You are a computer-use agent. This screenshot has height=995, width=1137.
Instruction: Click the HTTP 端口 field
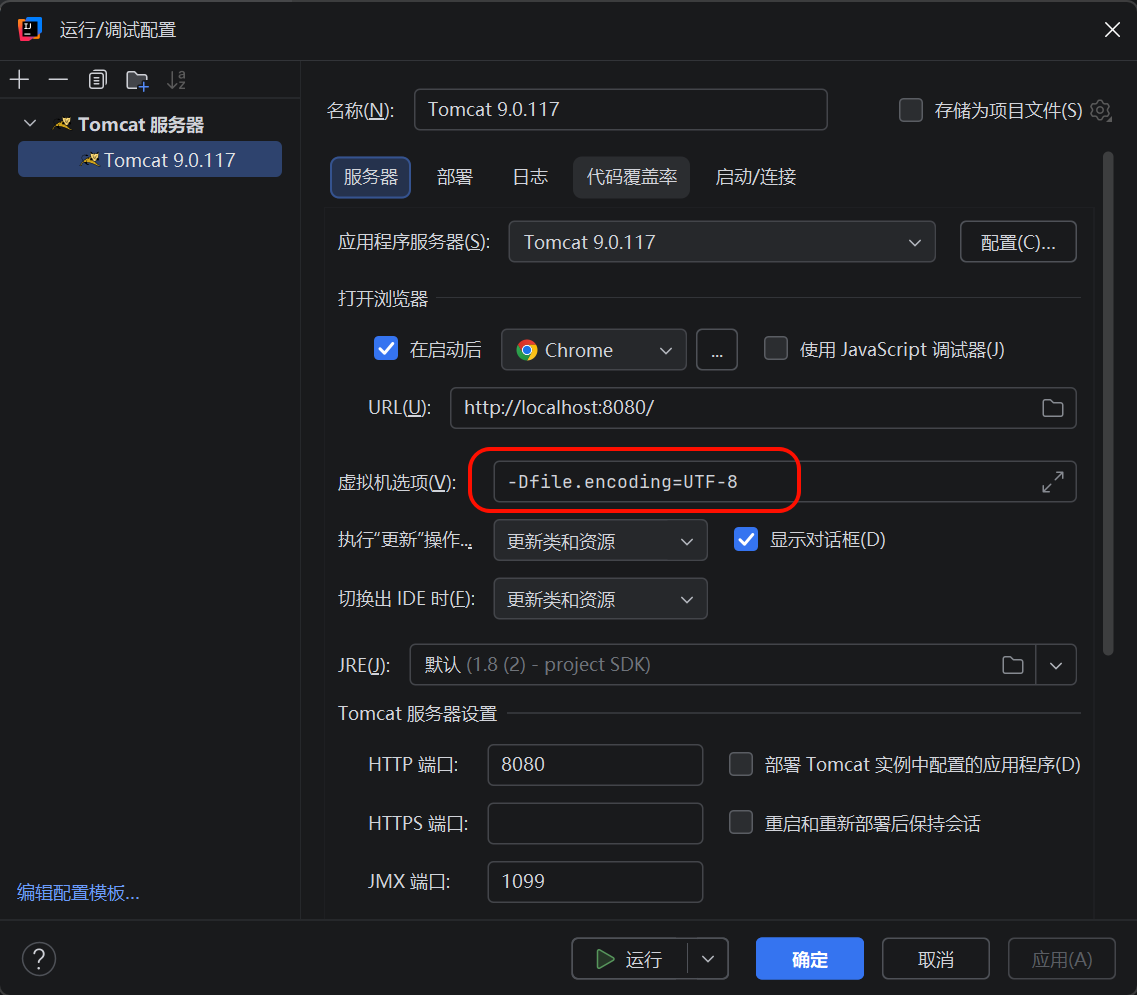595,765
